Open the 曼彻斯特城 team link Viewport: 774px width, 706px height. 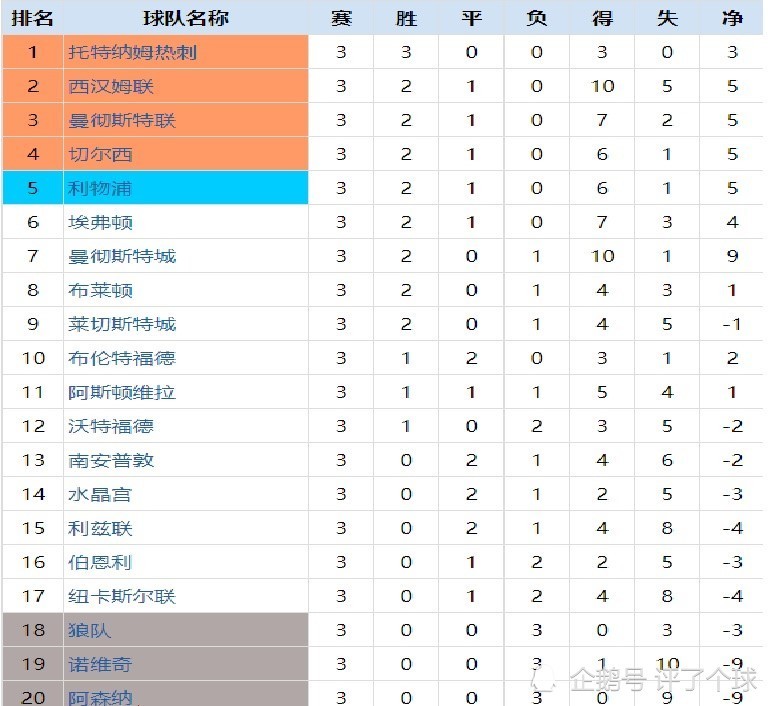(122, 256)
